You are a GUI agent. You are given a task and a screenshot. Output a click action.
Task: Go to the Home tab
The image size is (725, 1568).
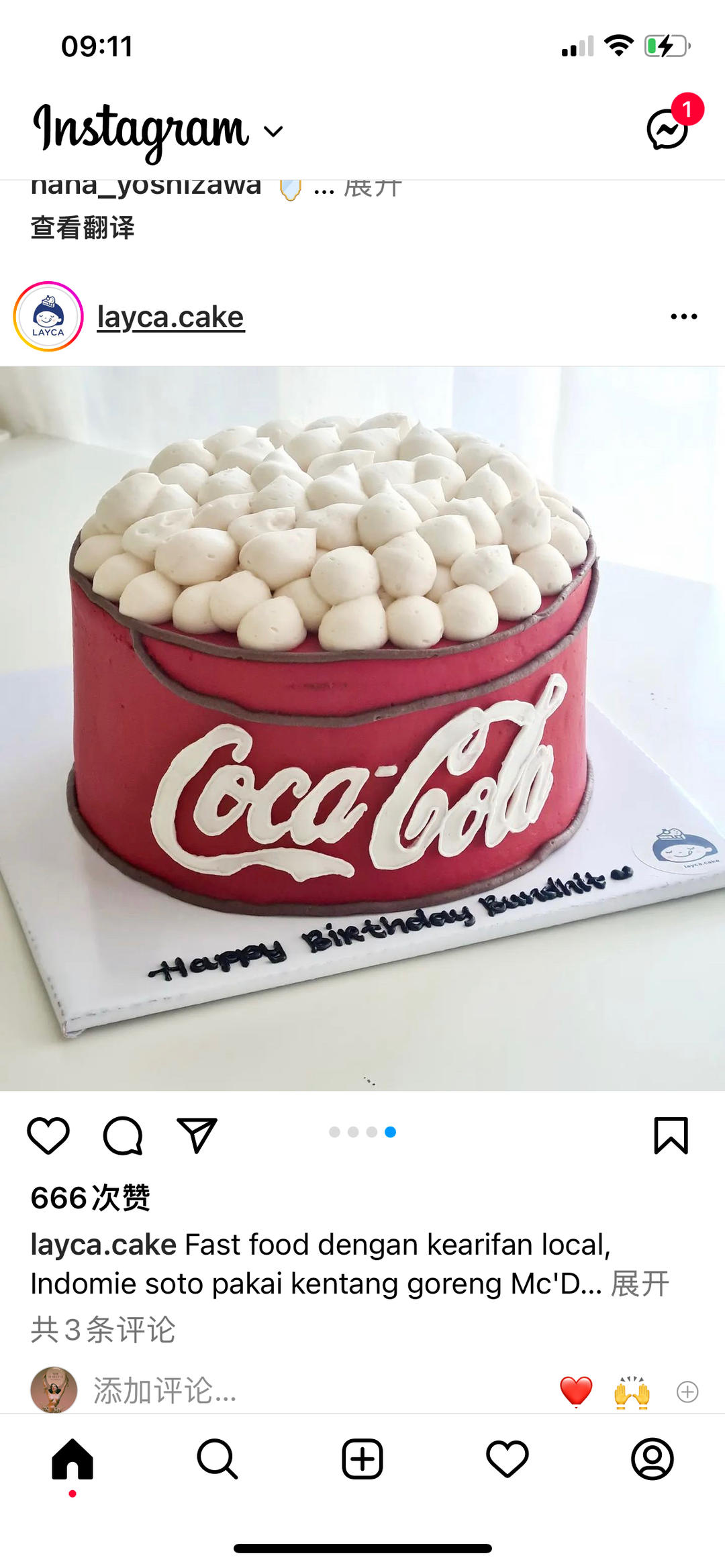[x=72, y=1459]
